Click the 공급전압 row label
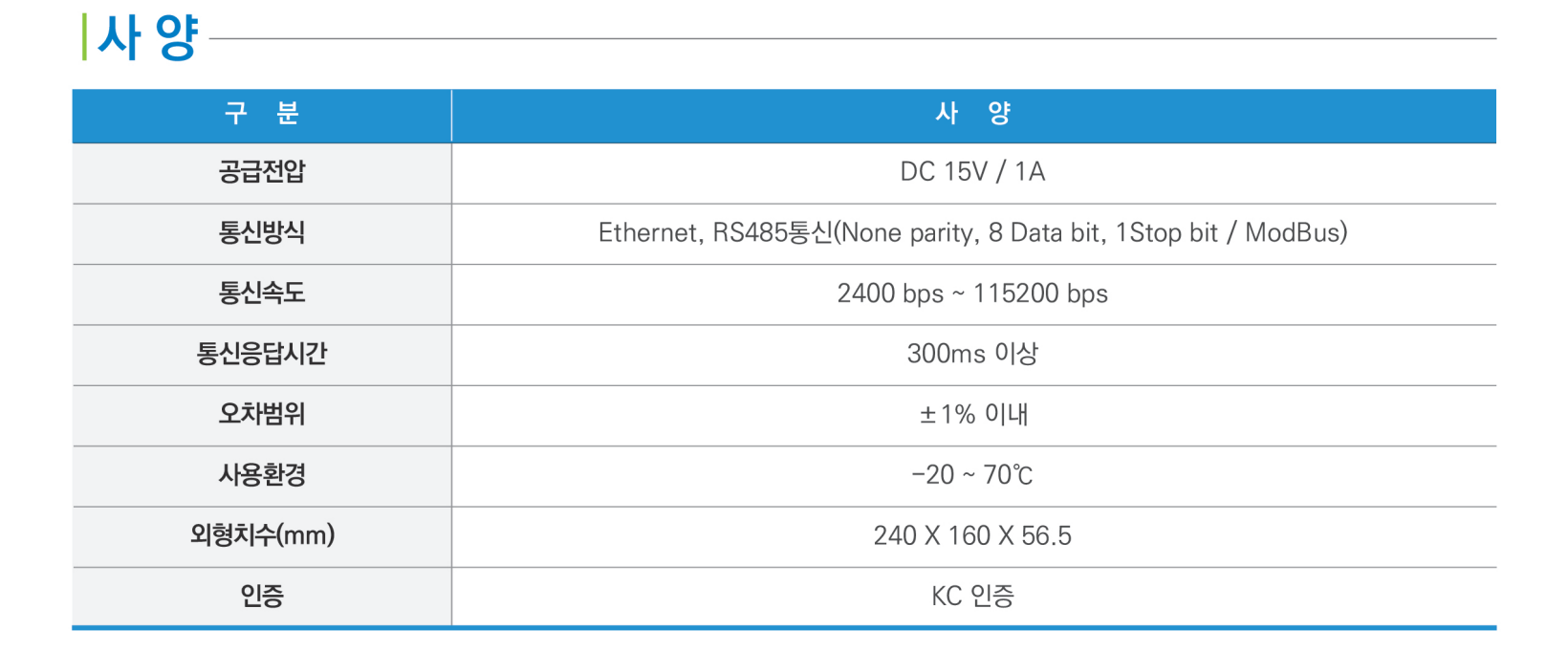1568x652 pixels. pos(262,172)
